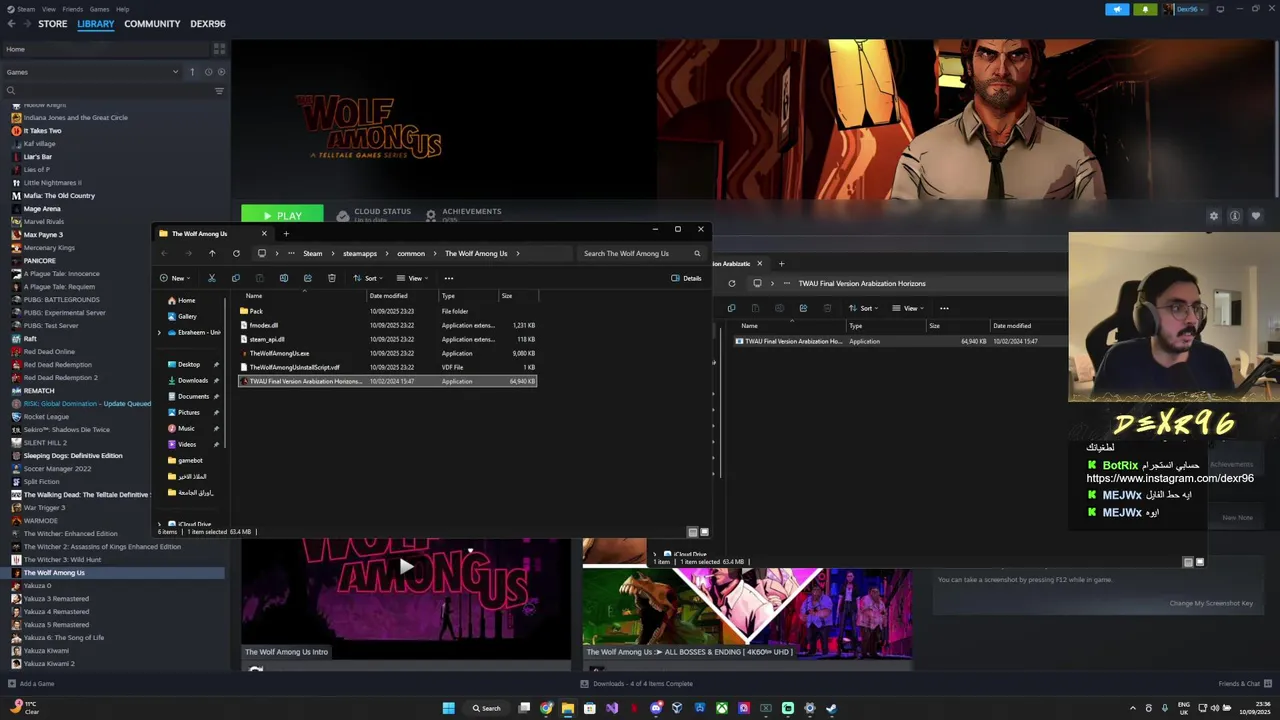Viewport: 1280px width, 720px height.
Task: Click the Cut scissors icon in Explorer toolbar
Action: 212,278
